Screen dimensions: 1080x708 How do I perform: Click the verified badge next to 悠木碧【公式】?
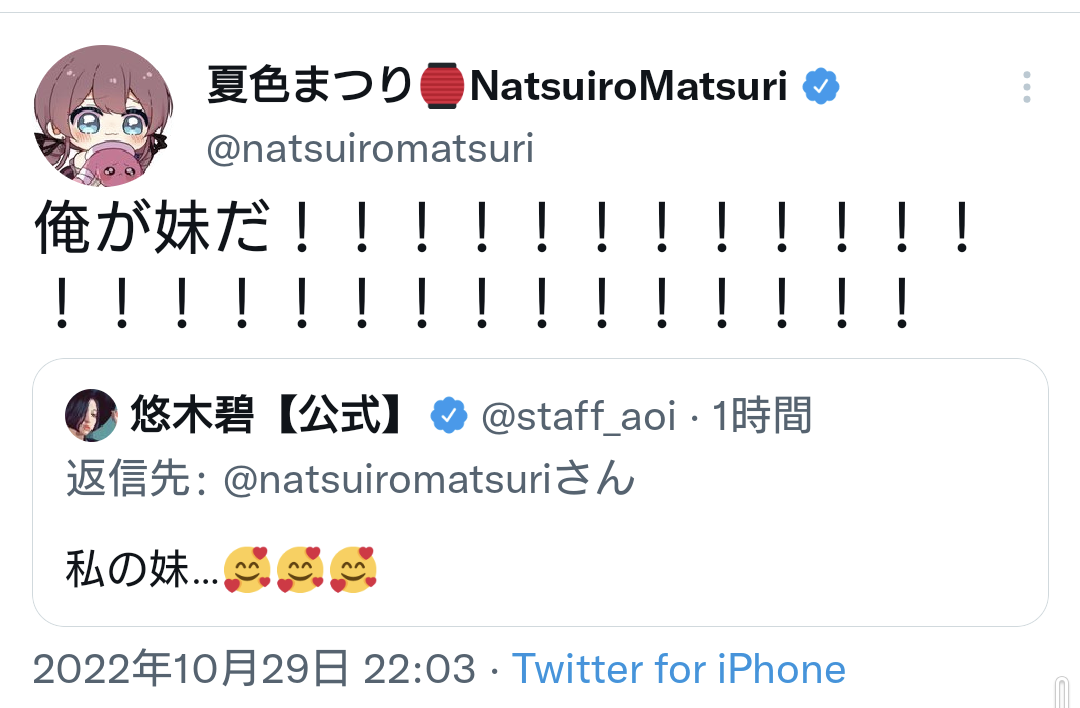coord(449,416)
